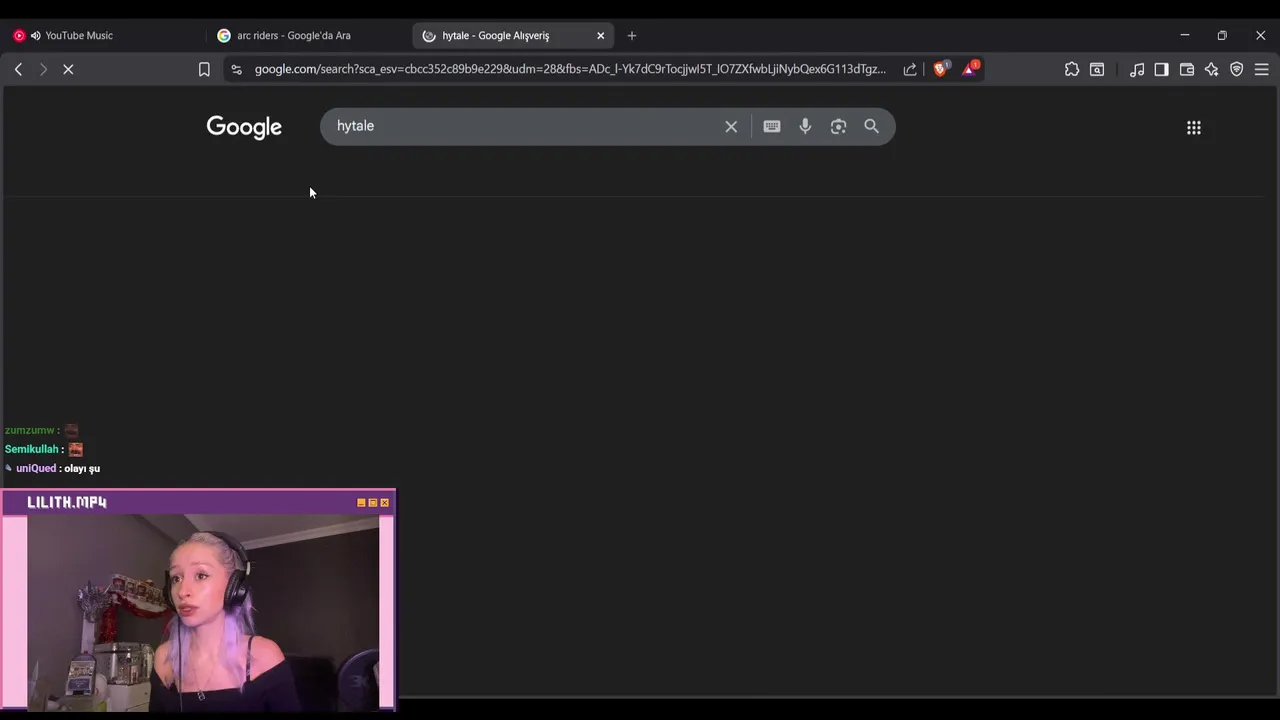The height and width of the screenshot is (720, 1280).
Task: Bookmark this page
Action: point(204,69)
